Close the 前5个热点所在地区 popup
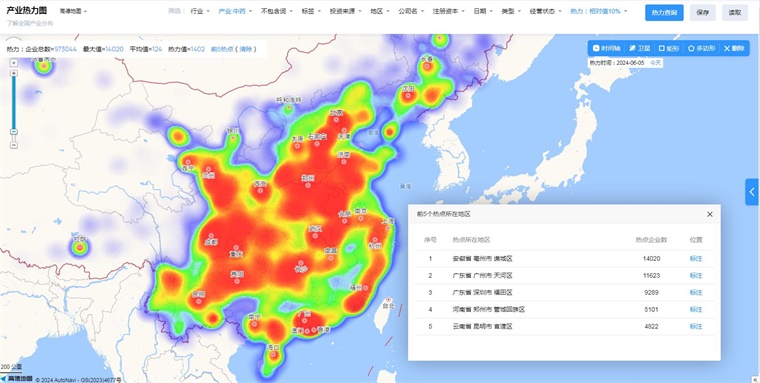 point(710,214)
